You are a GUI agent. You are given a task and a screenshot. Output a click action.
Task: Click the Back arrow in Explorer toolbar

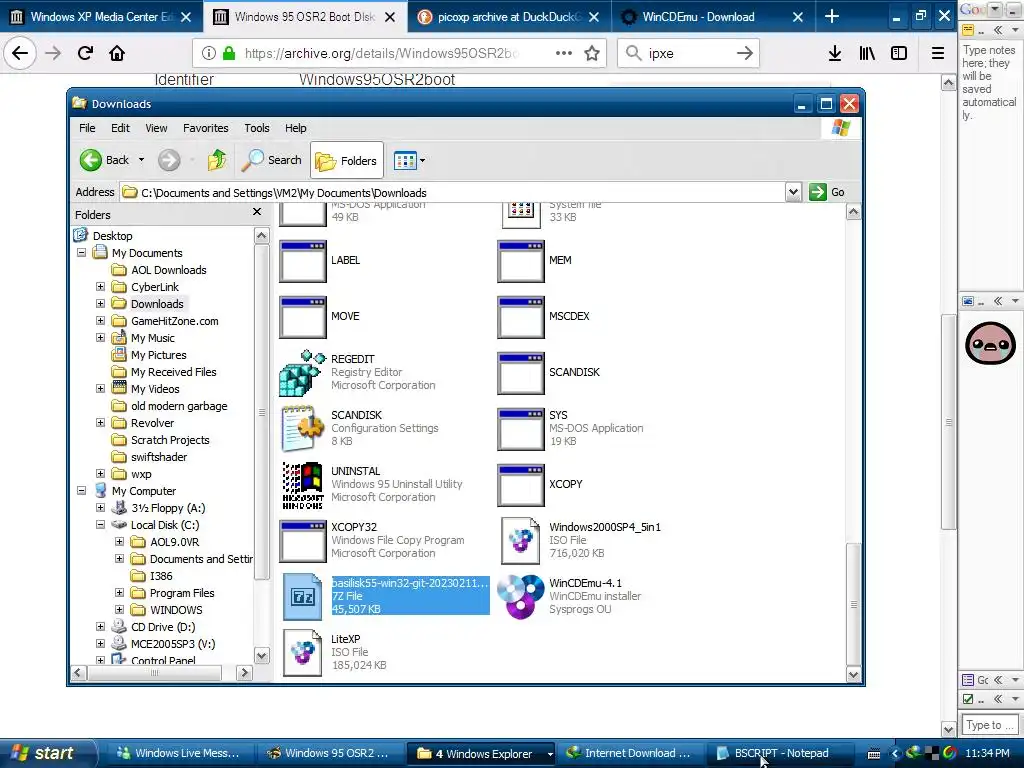point(91,160)
